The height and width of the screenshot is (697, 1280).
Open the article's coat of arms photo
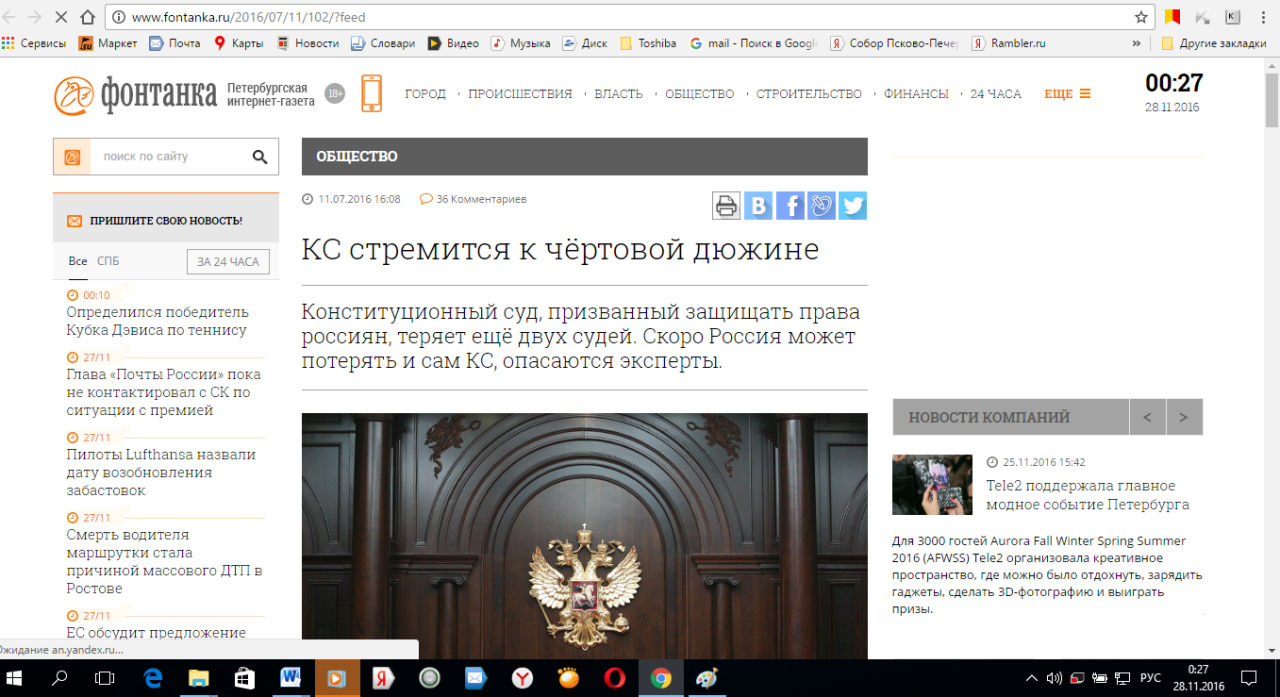point(585,536)
